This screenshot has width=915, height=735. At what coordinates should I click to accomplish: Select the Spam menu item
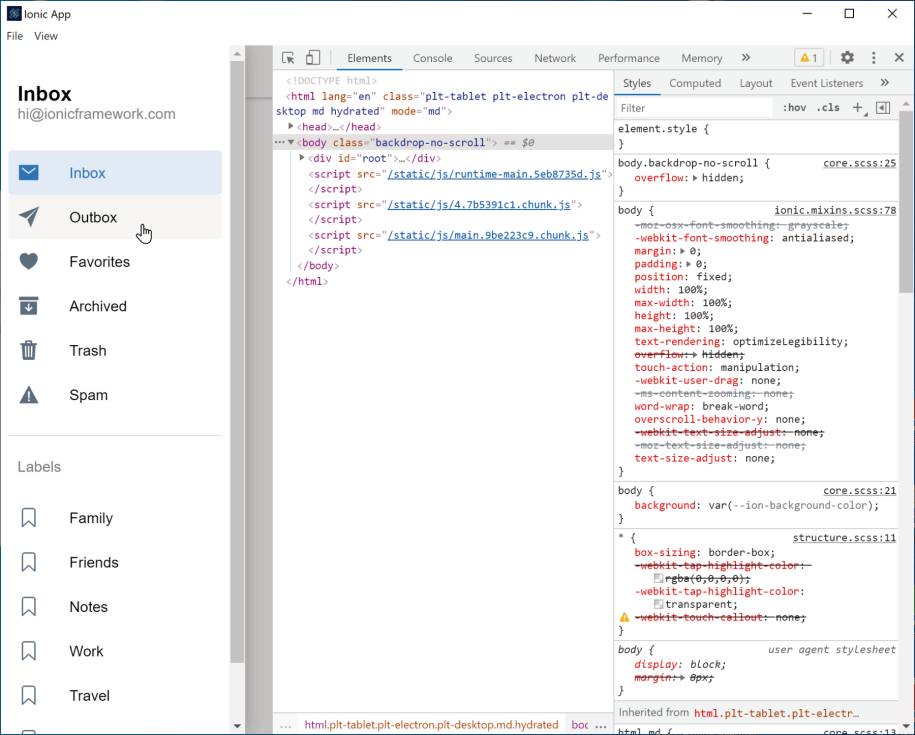point(115,395)
